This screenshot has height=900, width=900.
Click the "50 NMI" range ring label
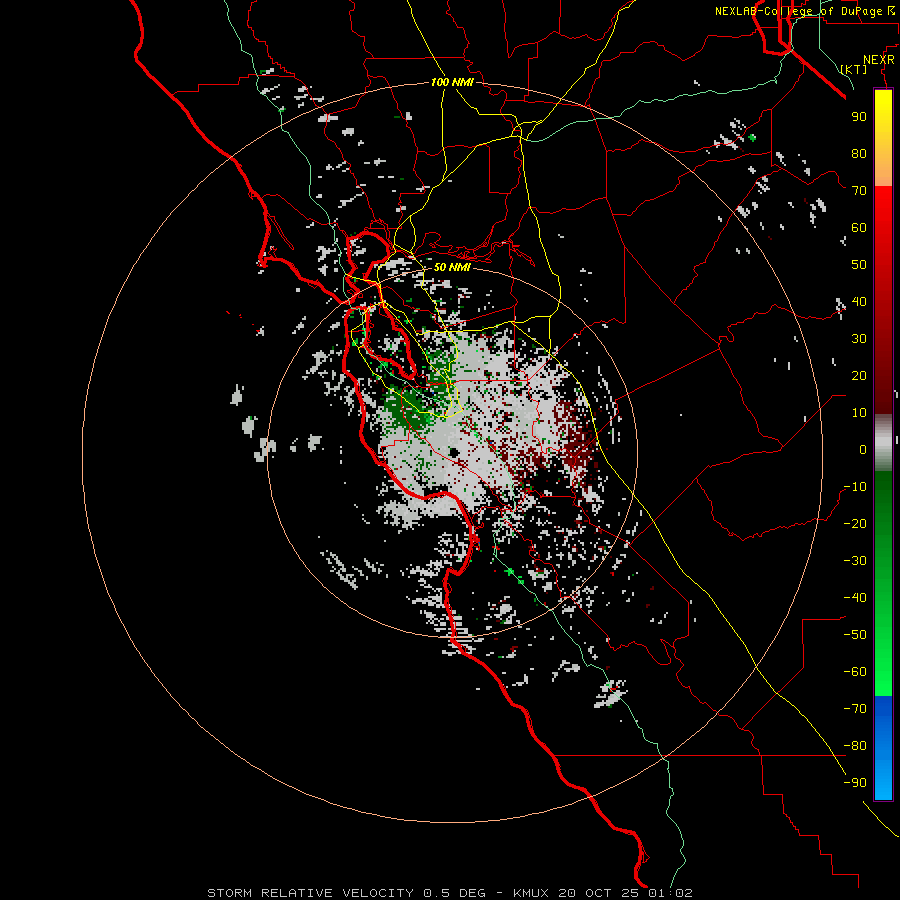point(452,267)
